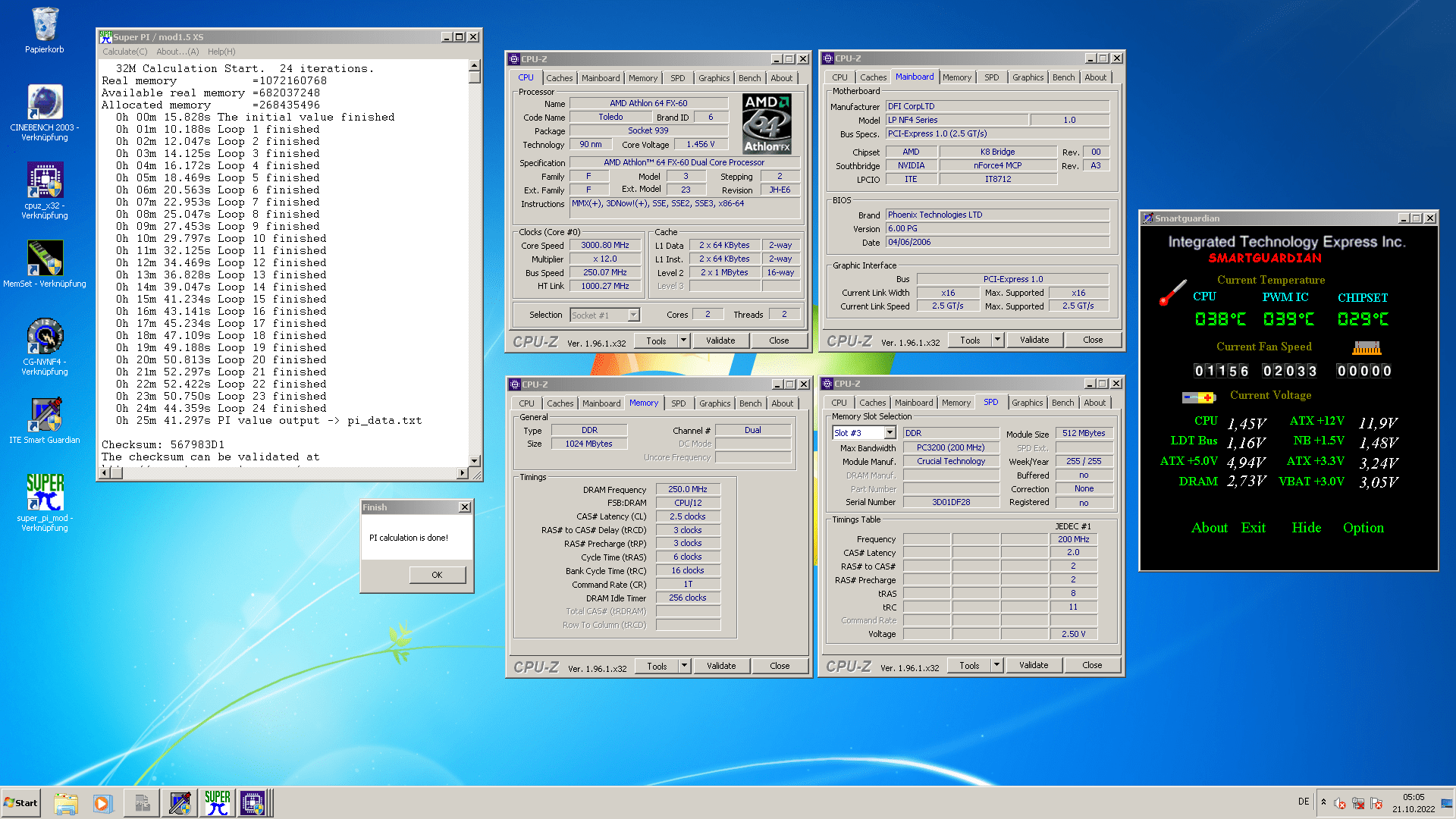Image resolution: width=1456 pixels, height=819 pixels.
Task: Expand the Socket #1 selection dropdown
Action: (633, 315)
